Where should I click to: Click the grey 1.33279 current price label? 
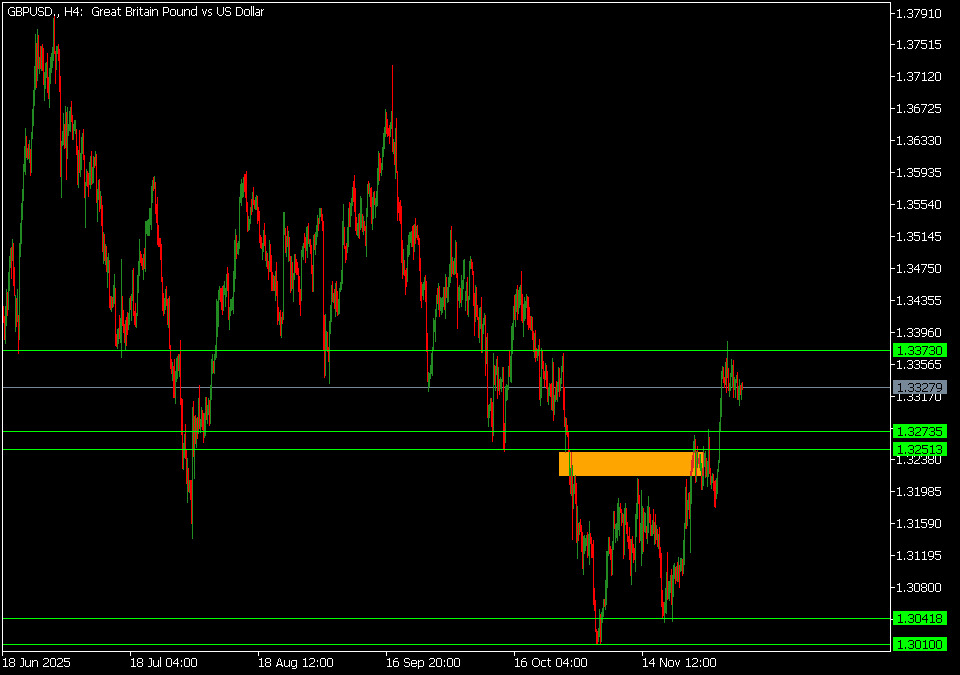tap(920, 387)
